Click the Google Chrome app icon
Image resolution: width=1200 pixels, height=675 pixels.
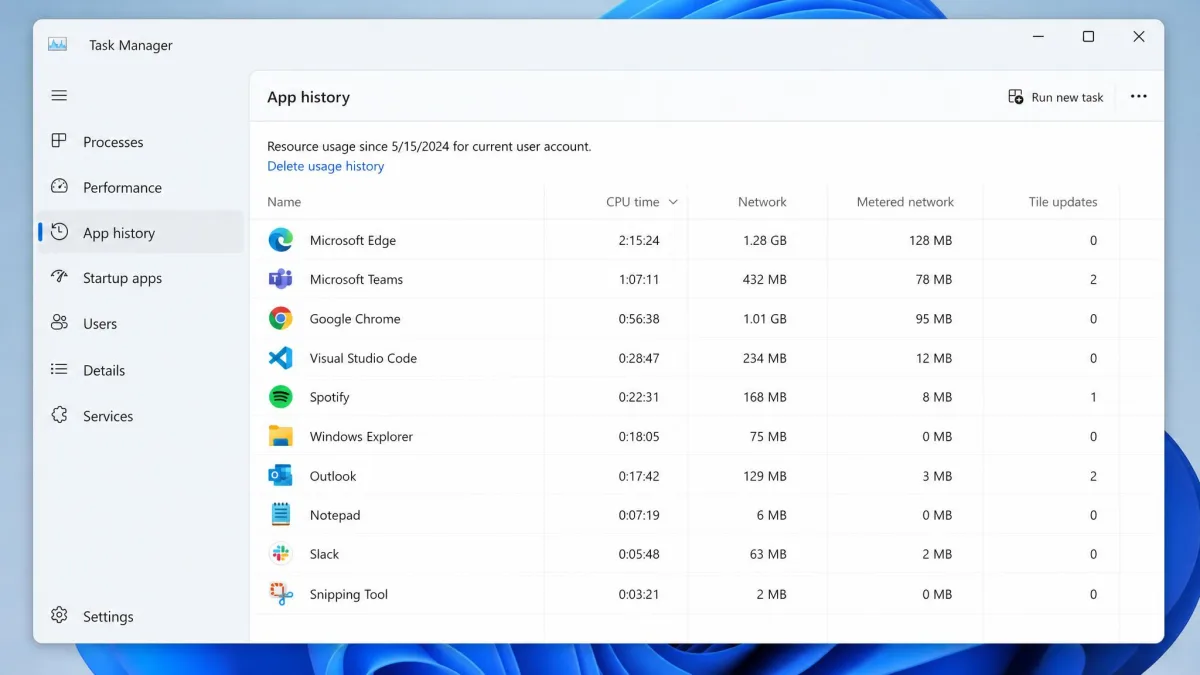[x=281, y=318]
